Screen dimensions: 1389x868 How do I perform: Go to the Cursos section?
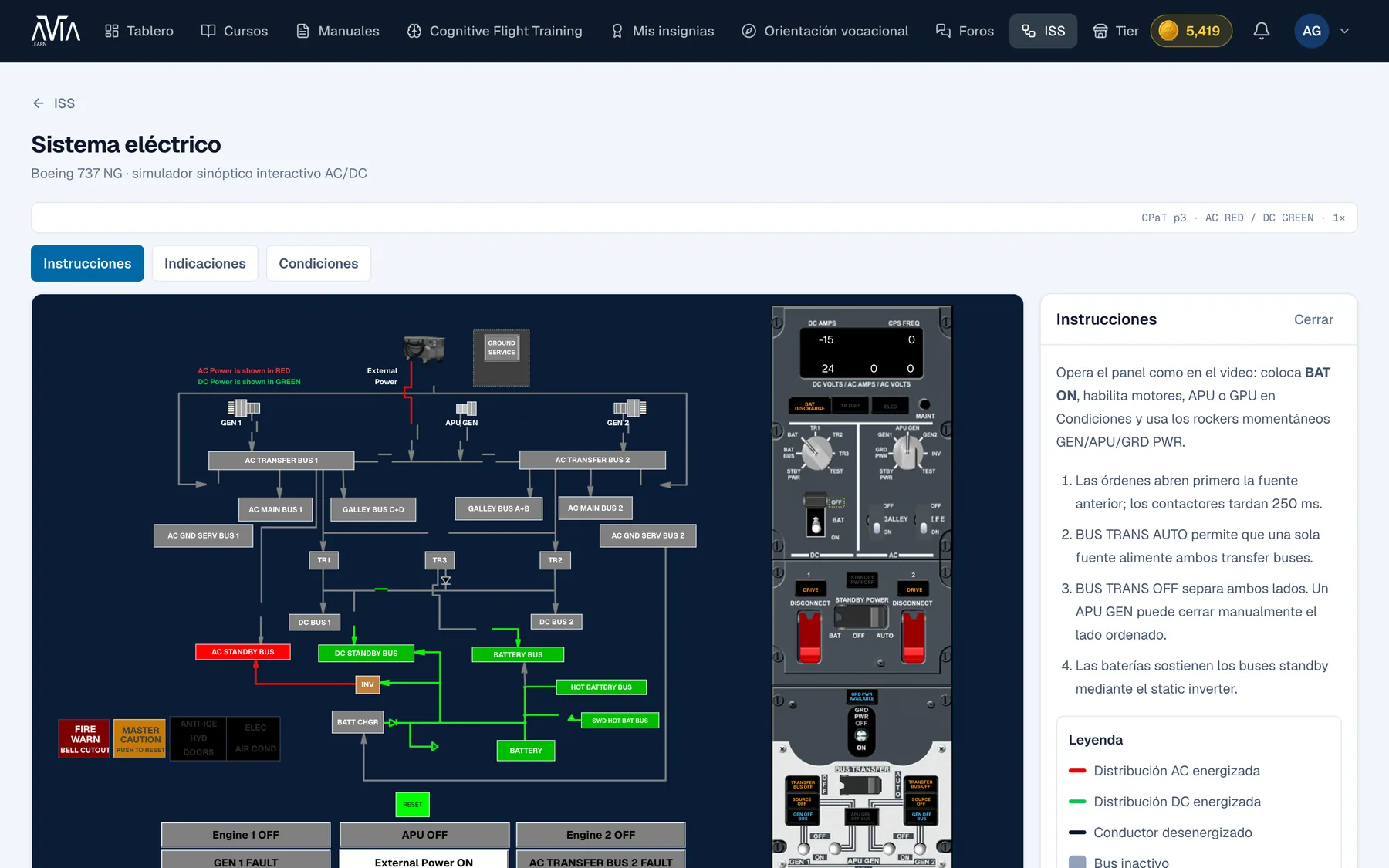[x=235, y=31]
